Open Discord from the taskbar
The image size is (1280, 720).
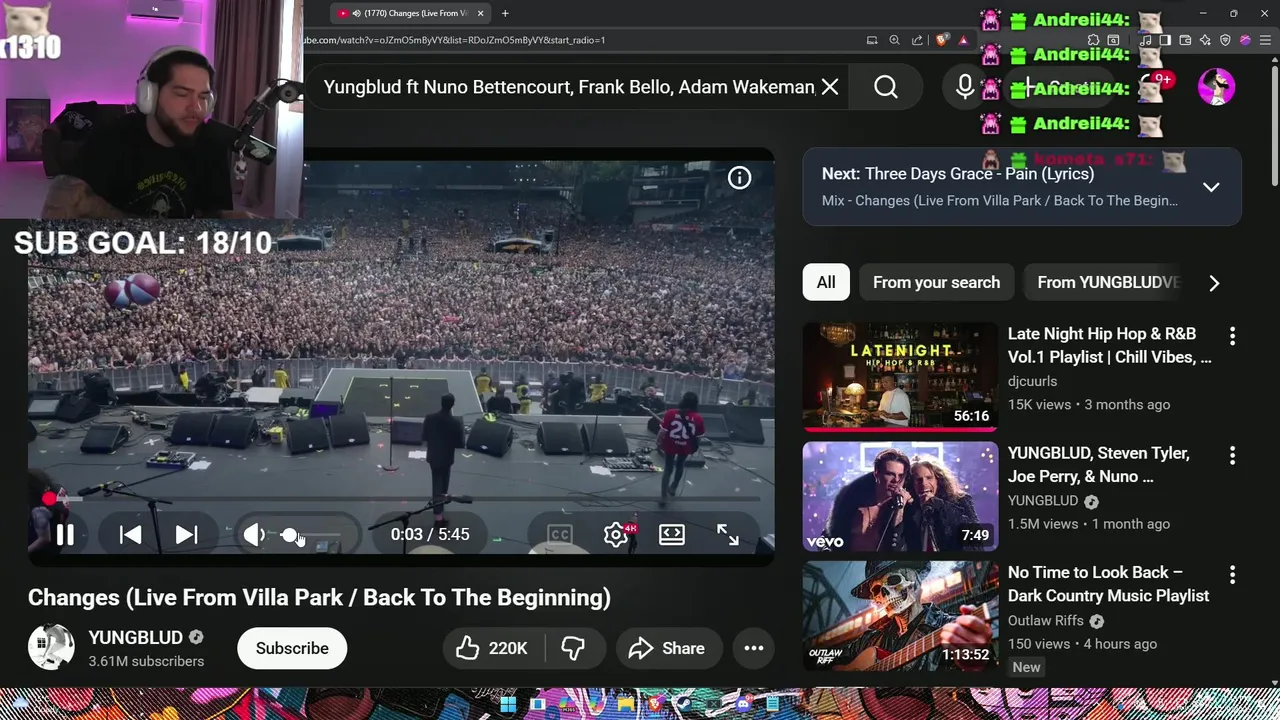(x=743, y=705)
